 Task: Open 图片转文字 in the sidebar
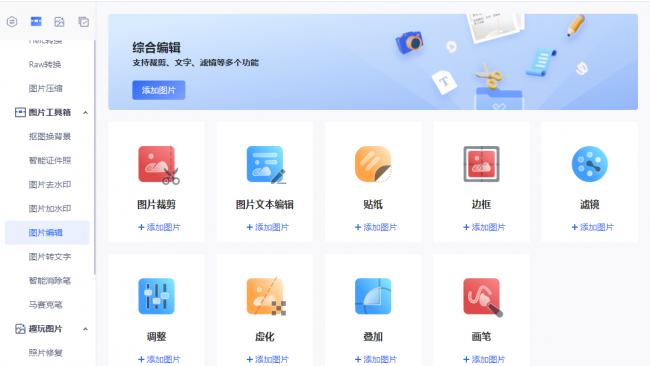pyautogui.click(x=50, y=257)
